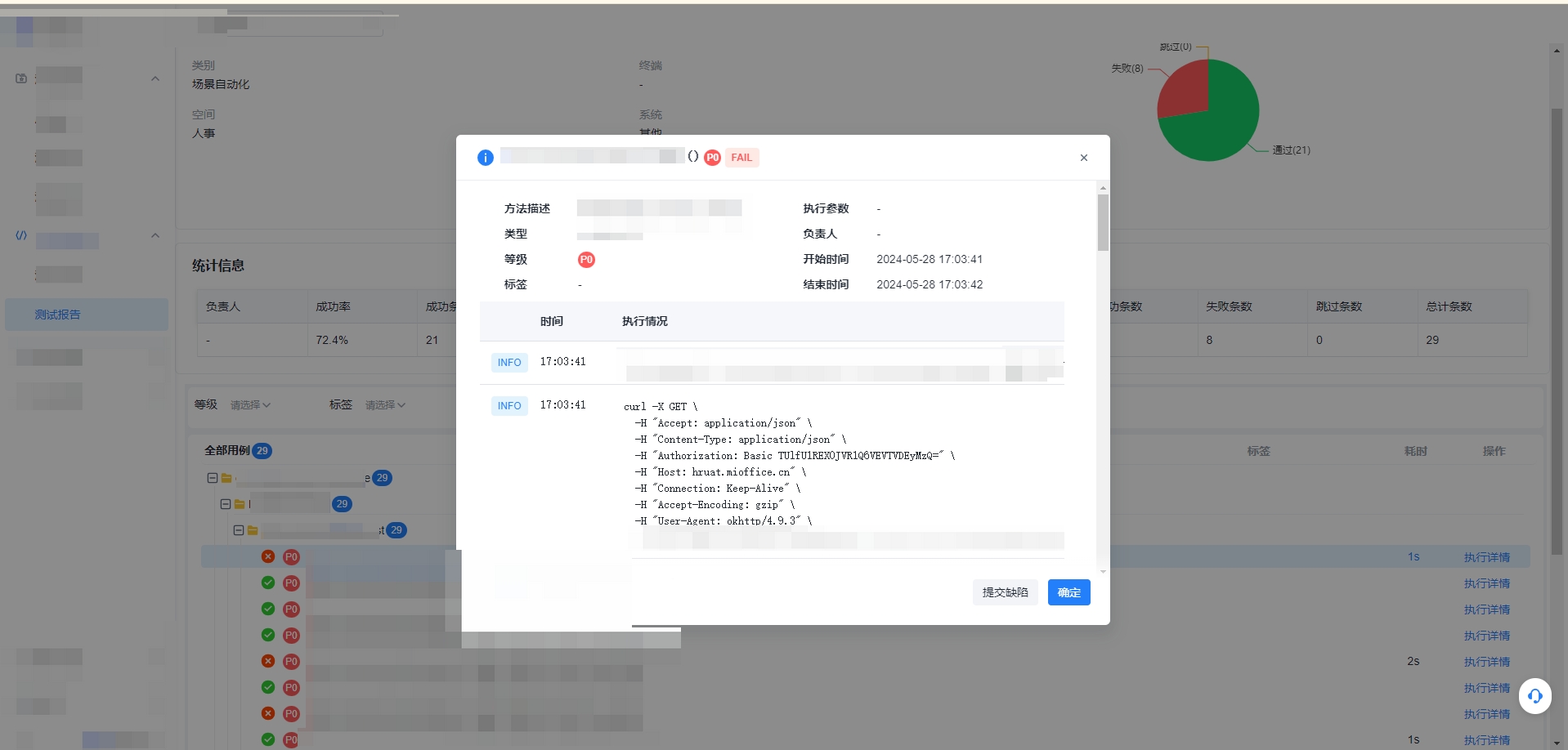Viewport: 1568px width, 750px height.
Task: Click the dialog's vertical scrollbar thumb
Action: pyautogui.click(x=1103, y=222)
